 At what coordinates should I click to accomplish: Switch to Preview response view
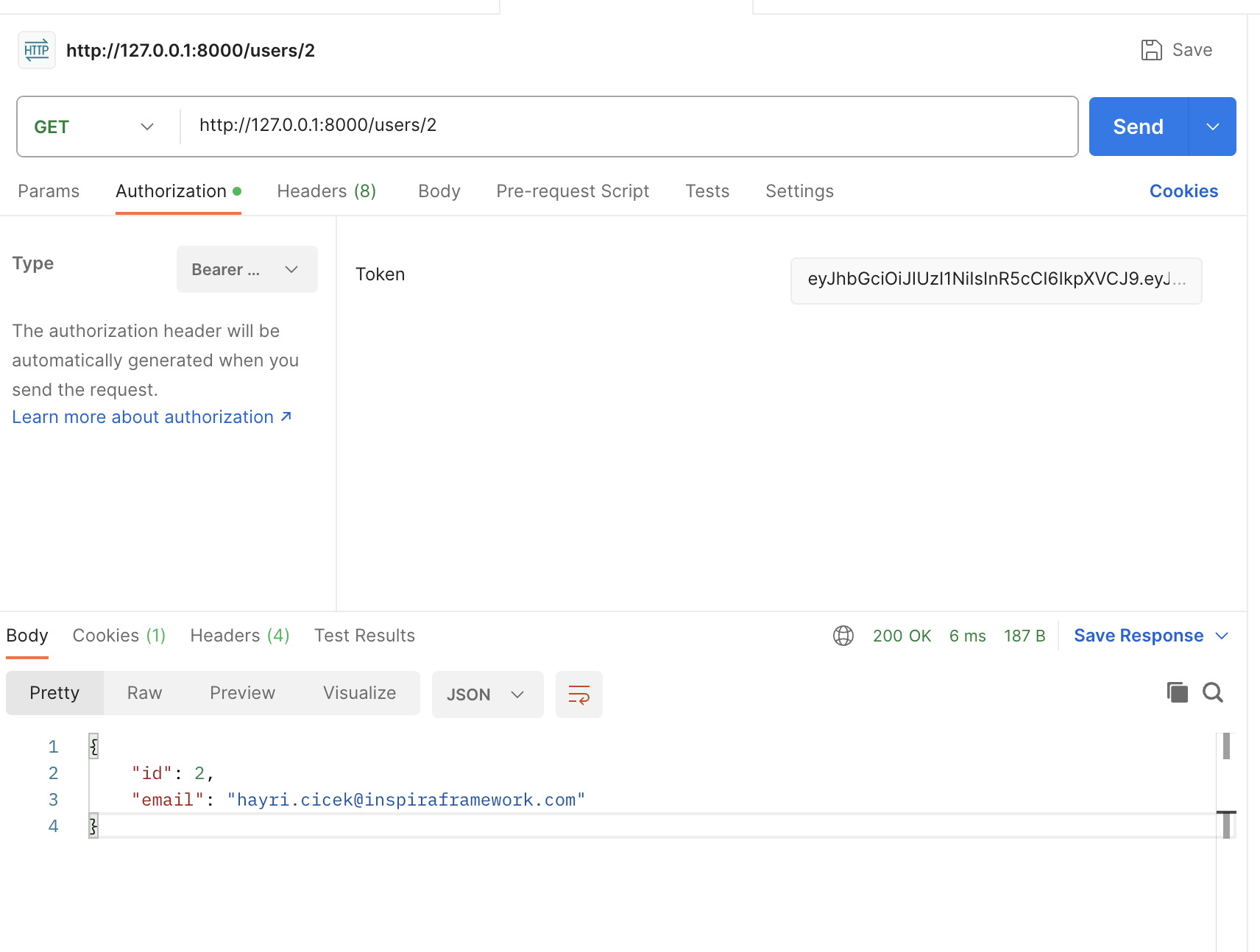242,693
